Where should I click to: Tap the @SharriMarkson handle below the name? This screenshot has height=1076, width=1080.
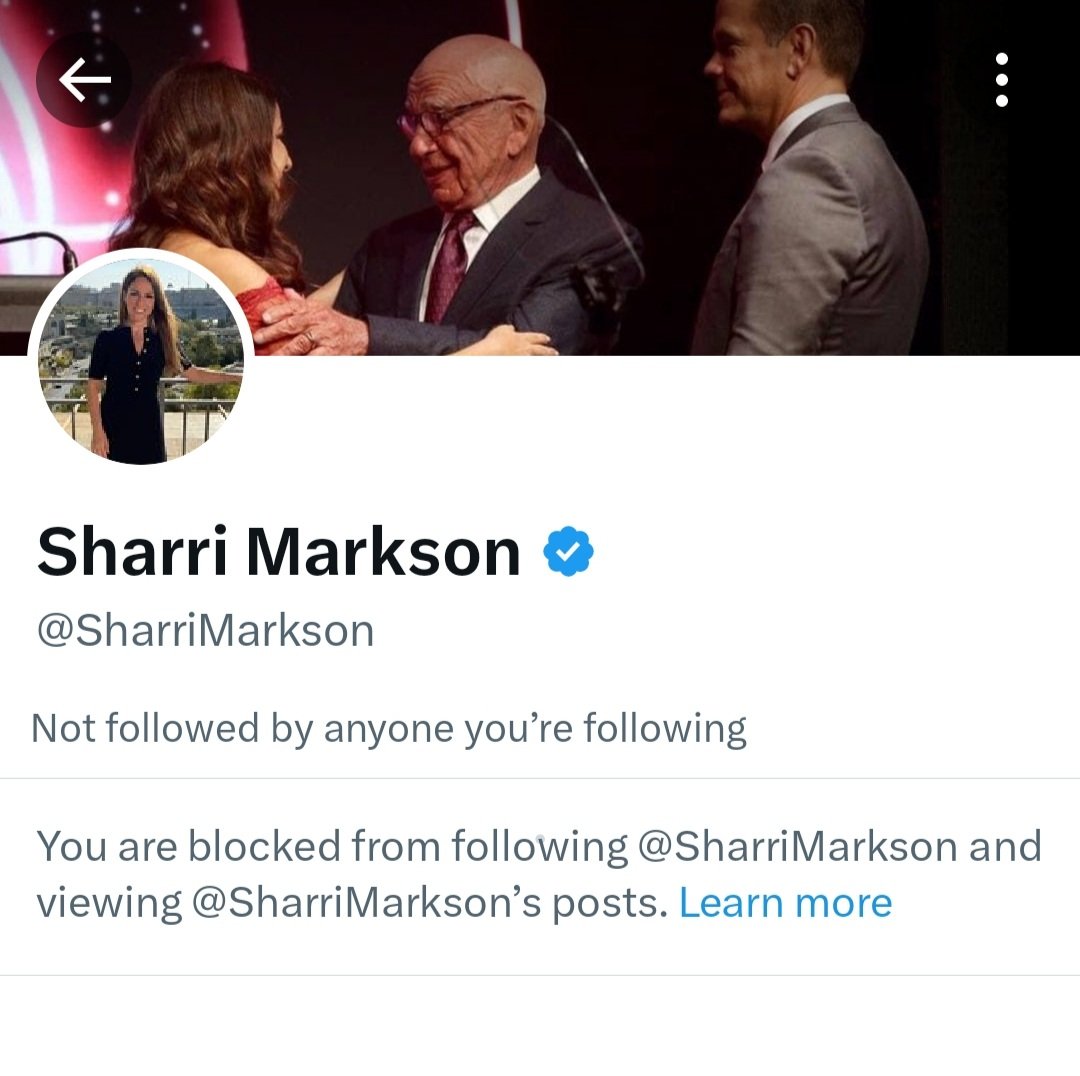(205, 630)
